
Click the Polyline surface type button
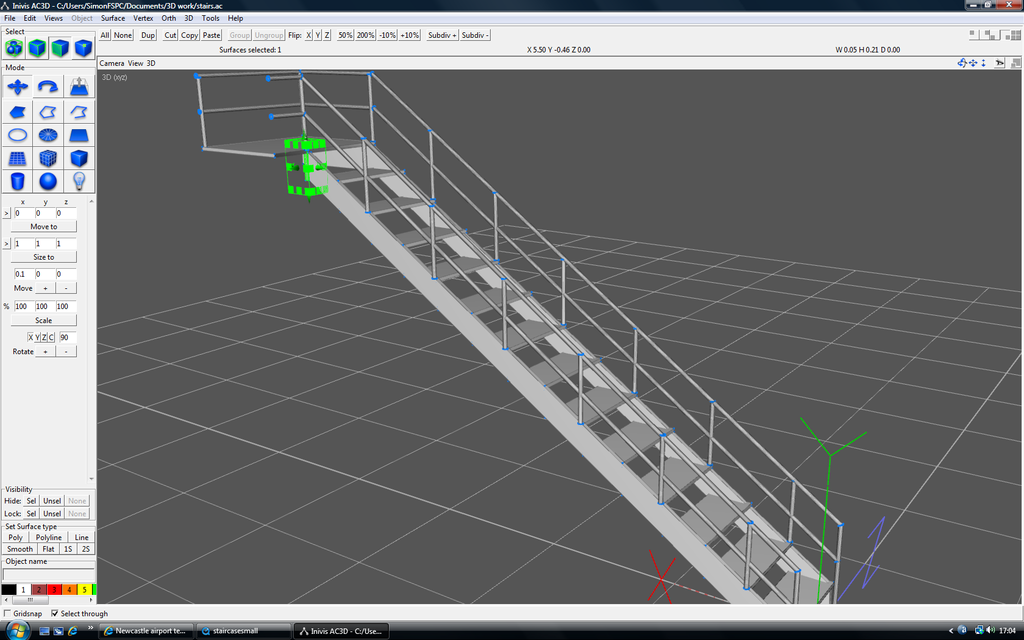(x=48, y=537)
